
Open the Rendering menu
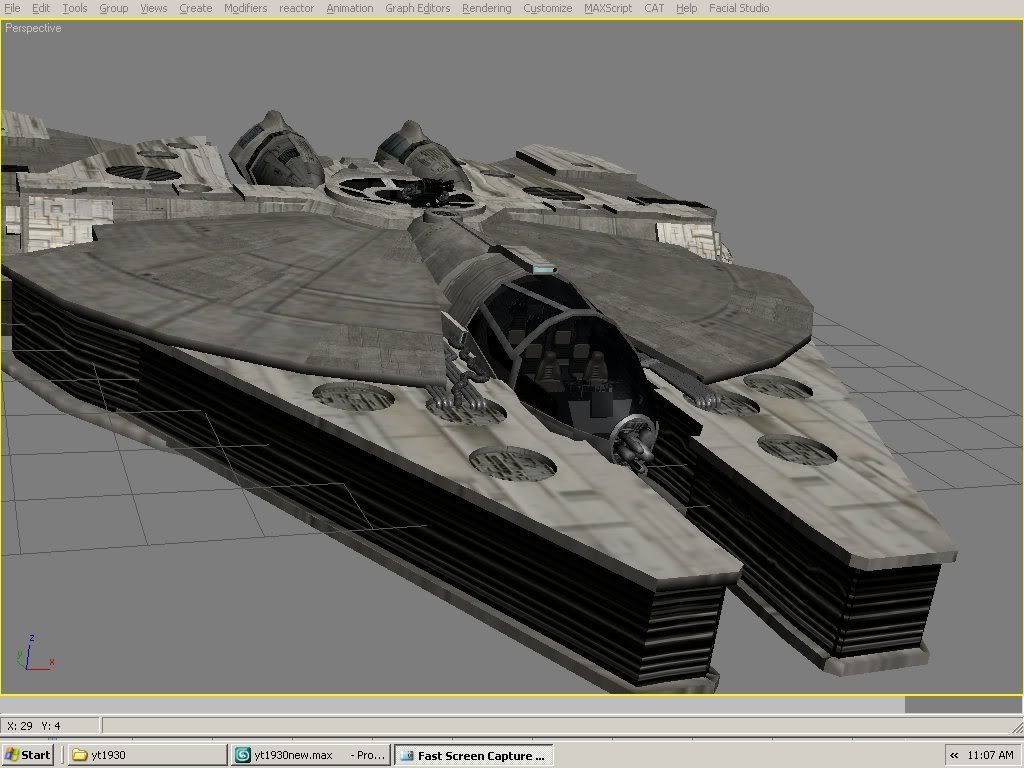tap(487, 8)
